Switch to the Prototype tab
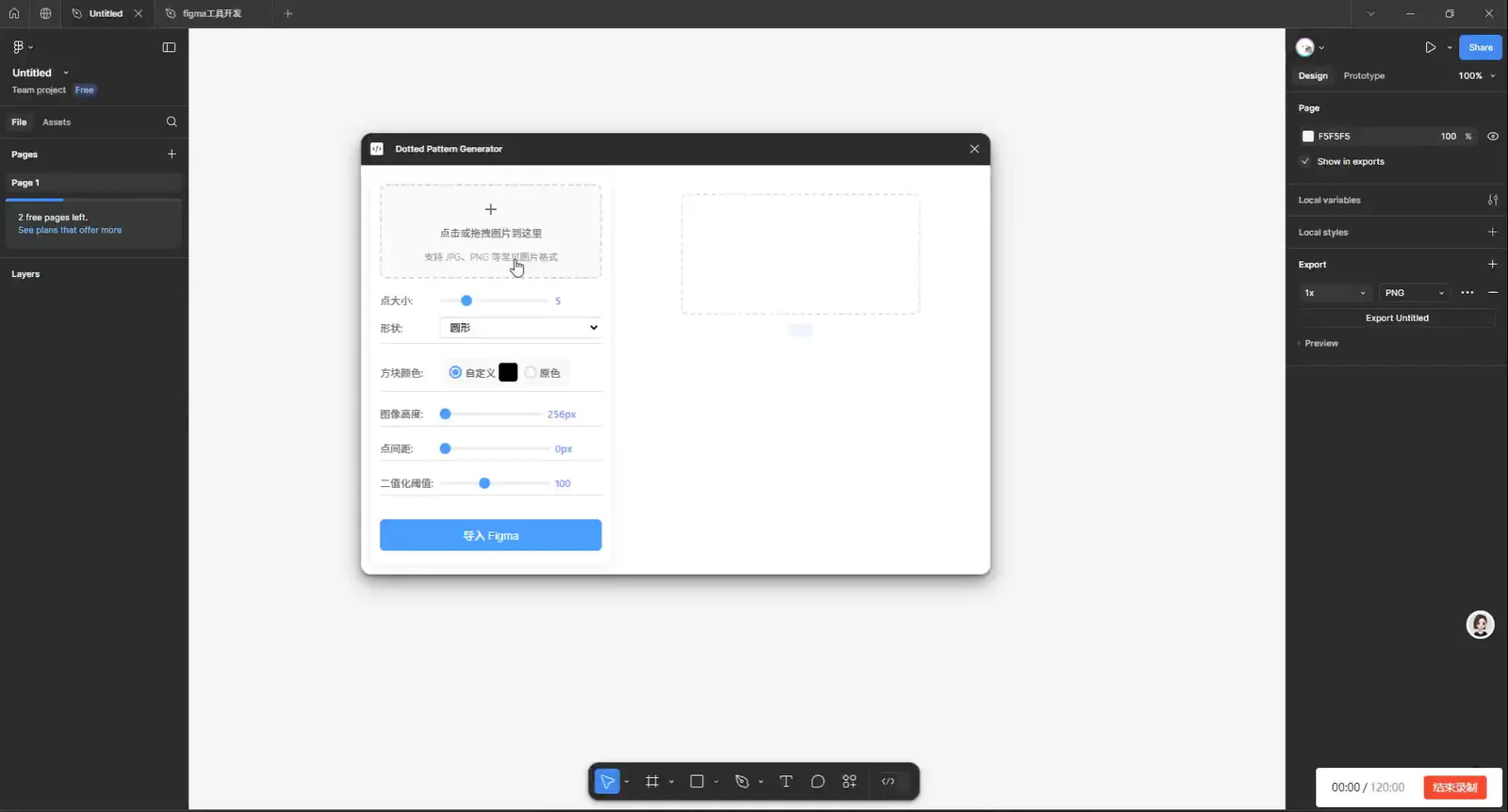This screenshot has height=812, width=1508. (1364, 75)
